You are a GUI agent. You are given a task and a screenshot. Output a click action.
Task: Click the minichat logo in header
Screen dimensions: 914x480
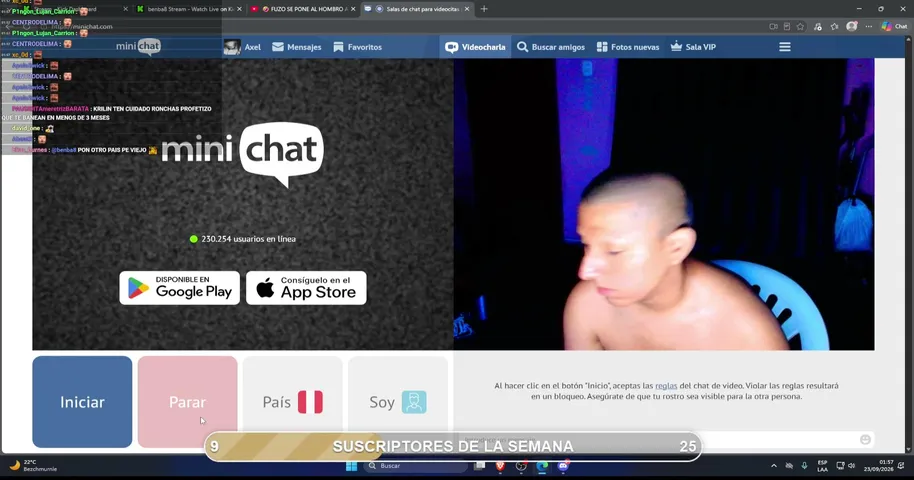pyautogui.click(x=138, y=47)
